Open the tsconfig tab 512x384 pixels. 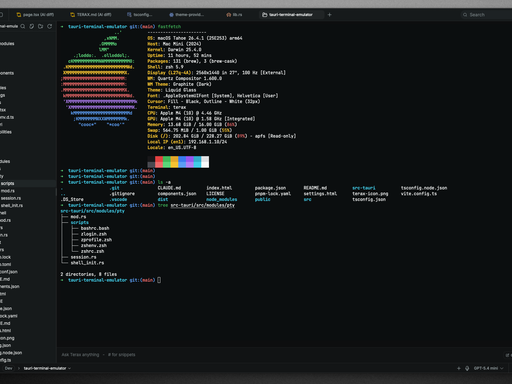pyautogui.click(x=139, y=15)
